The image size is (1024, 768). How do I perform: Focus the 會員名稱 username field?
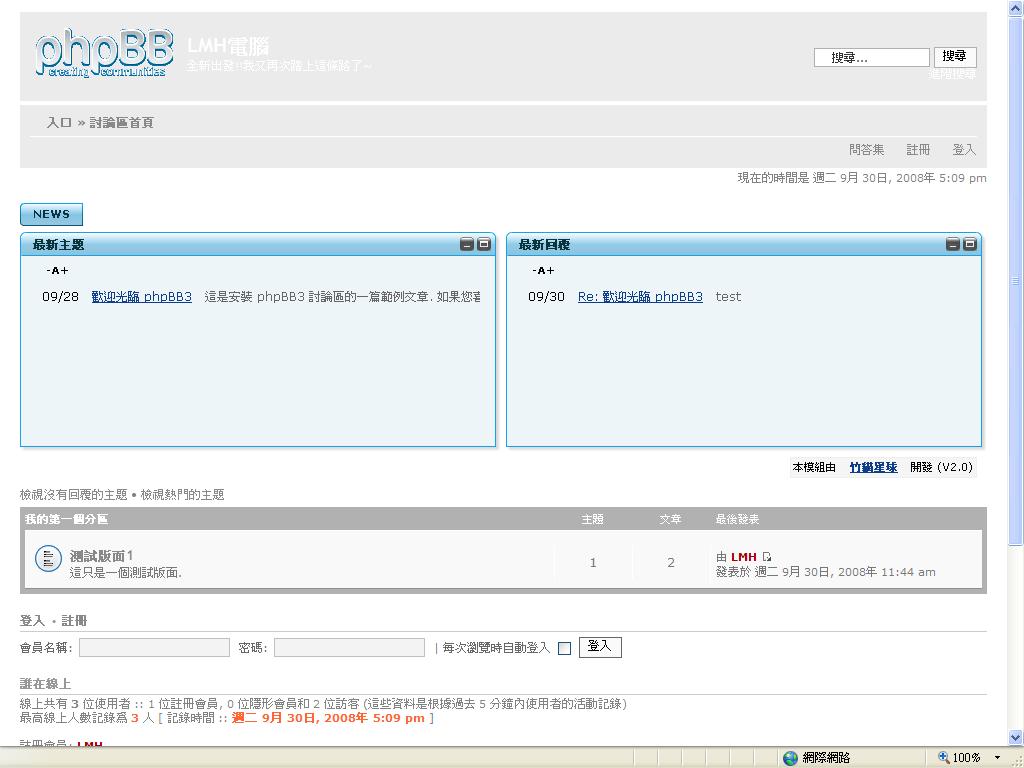(154, 647)
